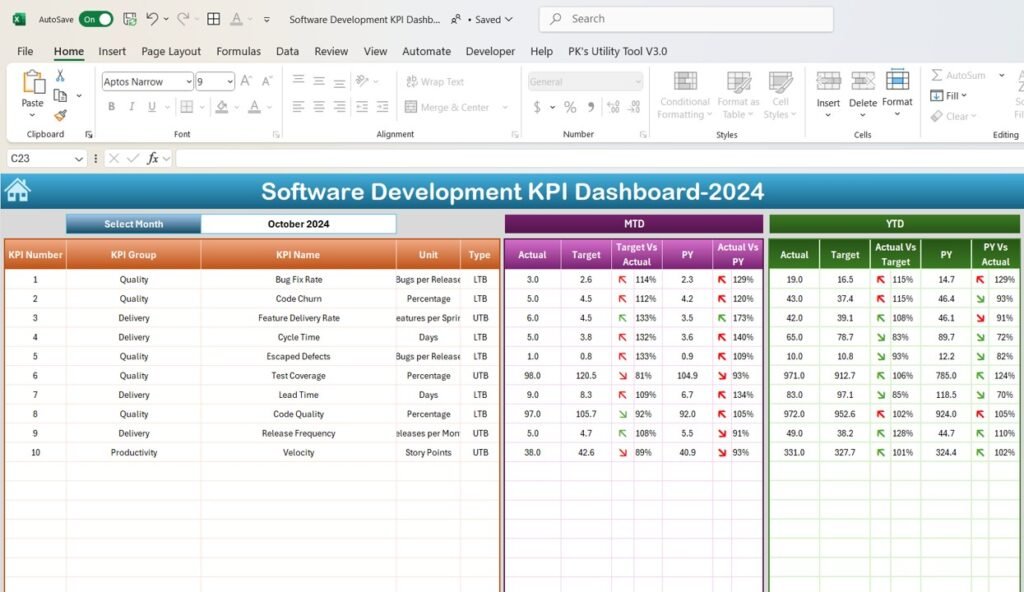
Task: Open the Name Box dropdown arrow
Action: tap(79, 158)
